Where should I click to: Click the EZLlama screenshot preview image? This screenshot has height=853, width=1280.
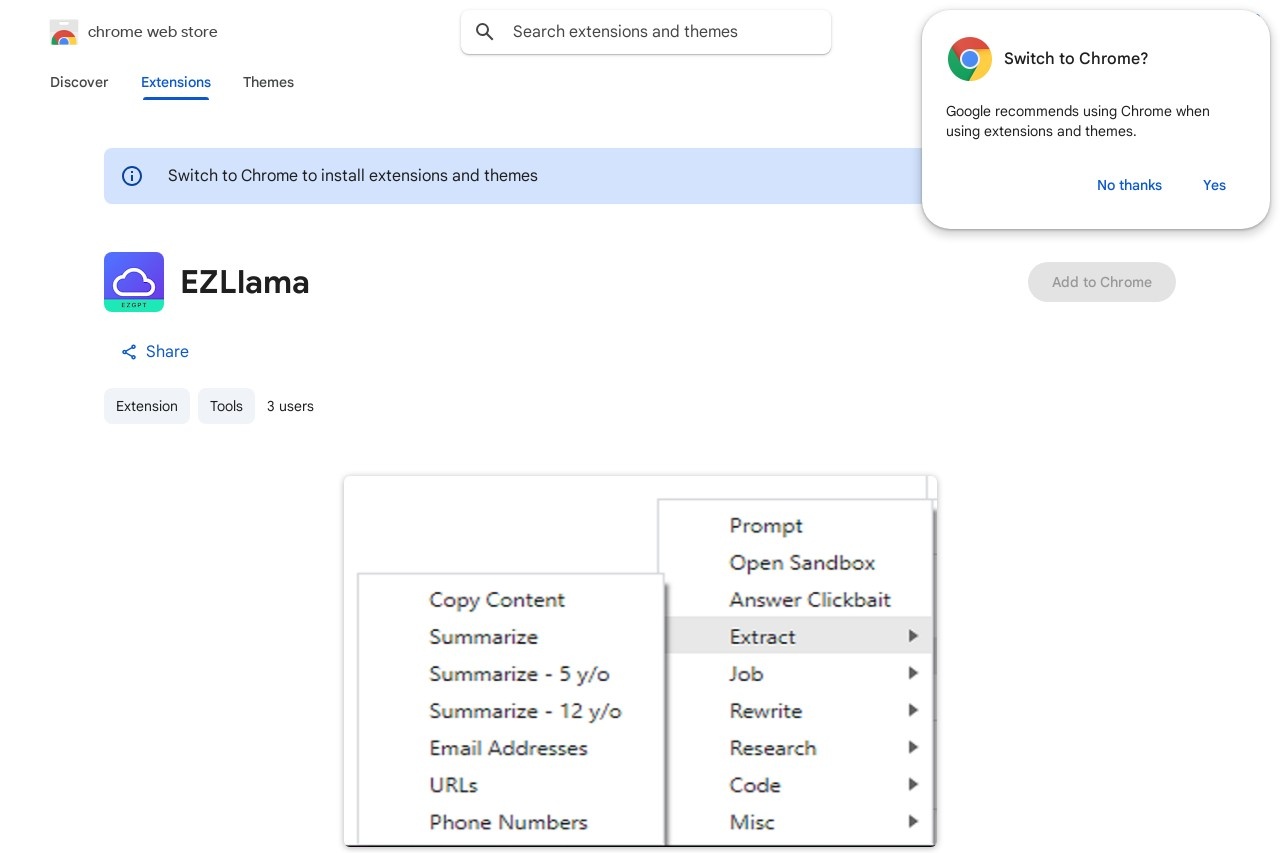[x=640, y=661]
